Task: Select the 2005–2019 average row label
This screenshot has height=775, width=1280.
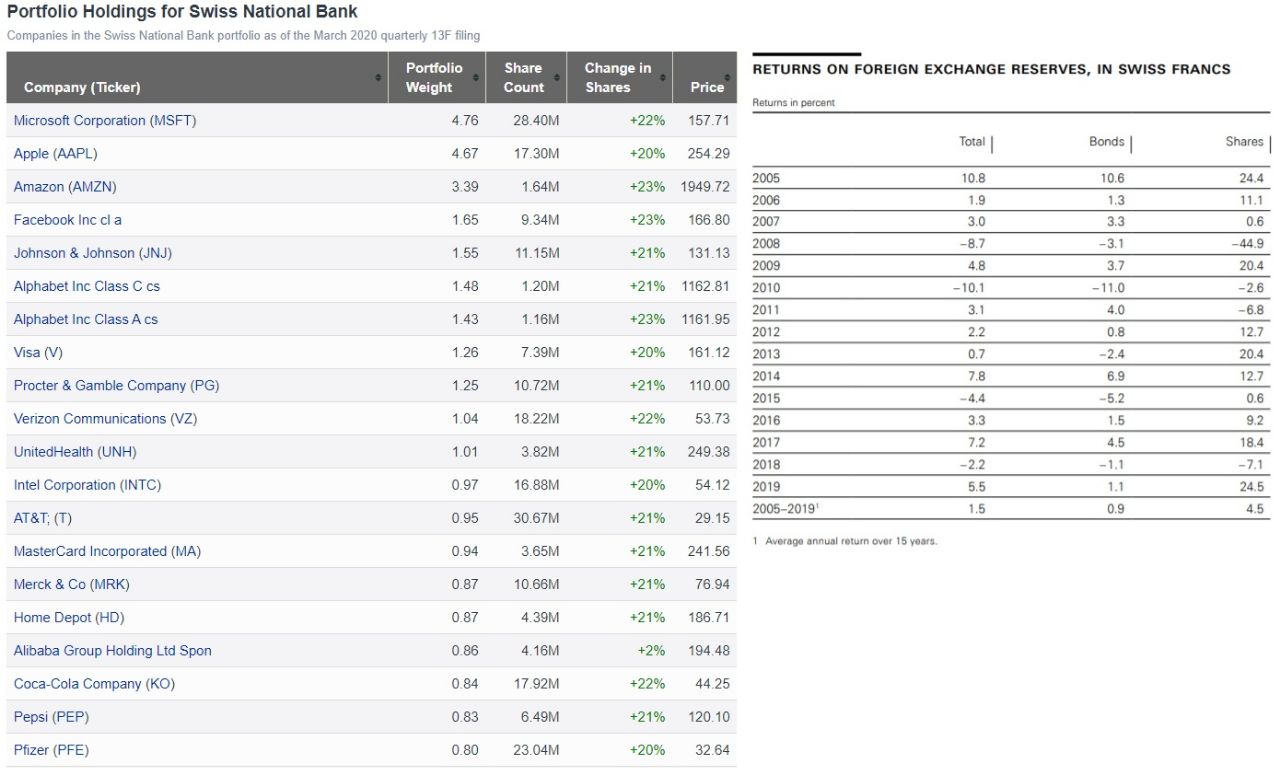Action: pos(786,509)
